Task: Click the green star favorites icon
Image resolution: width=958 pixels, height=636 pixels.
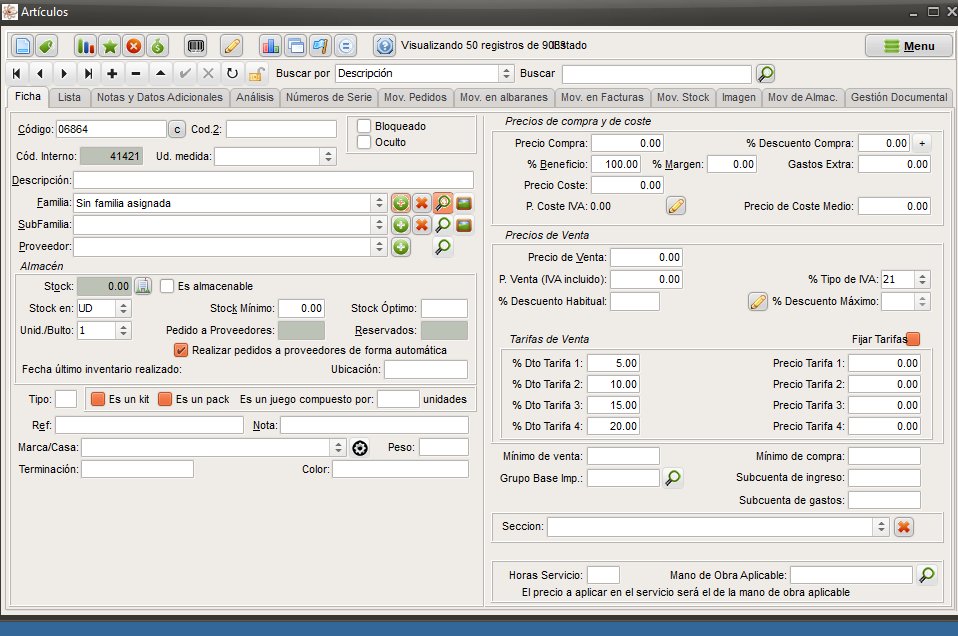Action: [x=110, y=46]
